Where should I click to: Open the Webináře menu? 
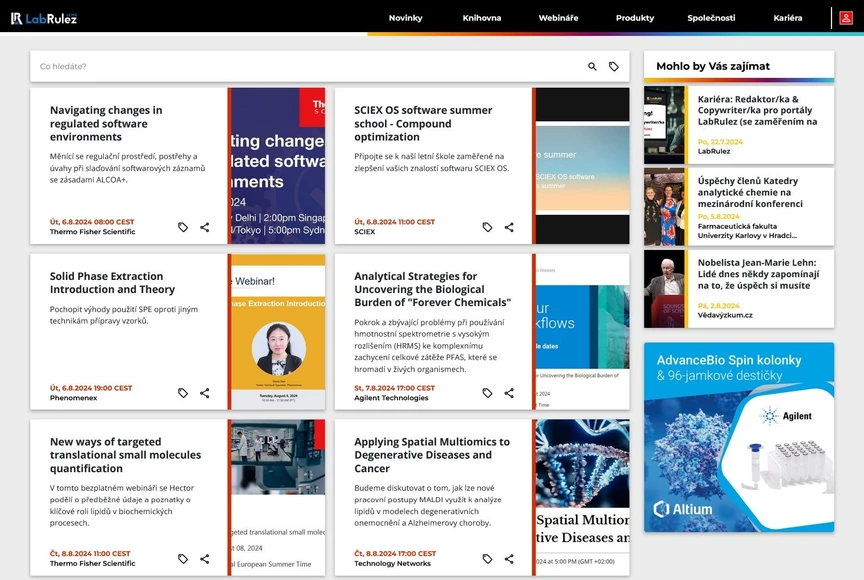coord(558,18)
